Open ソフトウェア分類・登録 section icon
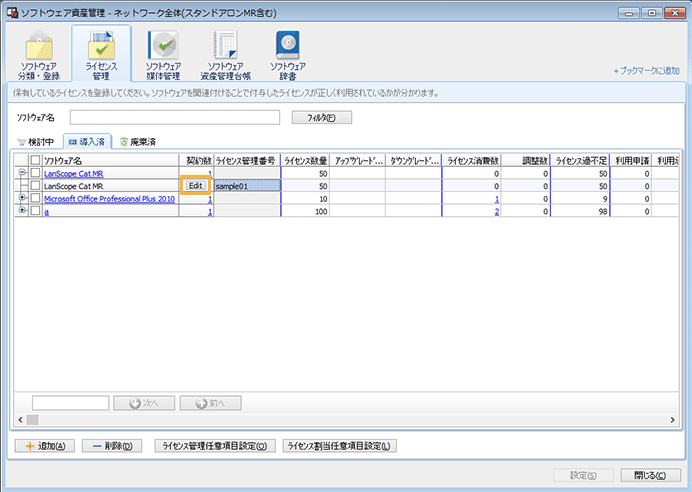 pyautogui.click(x=39, y=55)
